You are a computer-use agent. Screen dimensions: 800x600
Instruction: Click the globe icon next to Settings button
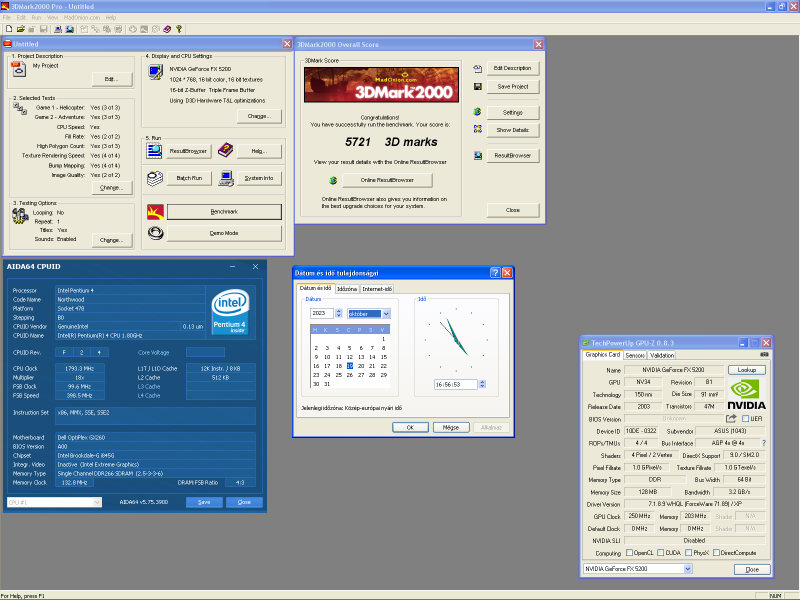[x=478, y=112]
